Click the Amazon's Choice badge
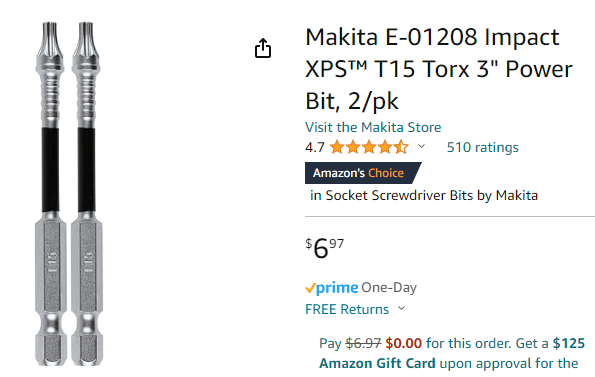 tap(363, 173)
